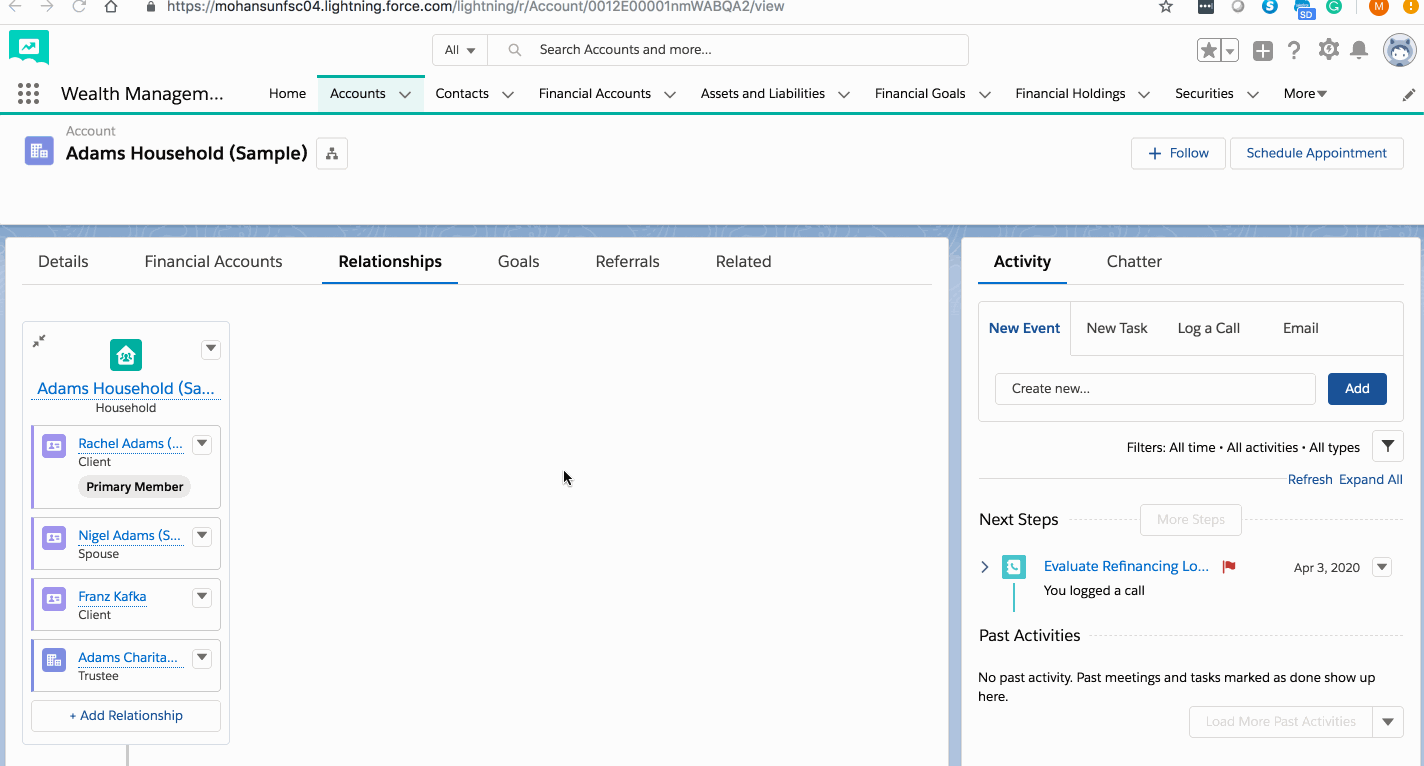Viewport: 1424px width, 766px height.
Task: Click the red priority flag icon
Action: point(1229,567)
